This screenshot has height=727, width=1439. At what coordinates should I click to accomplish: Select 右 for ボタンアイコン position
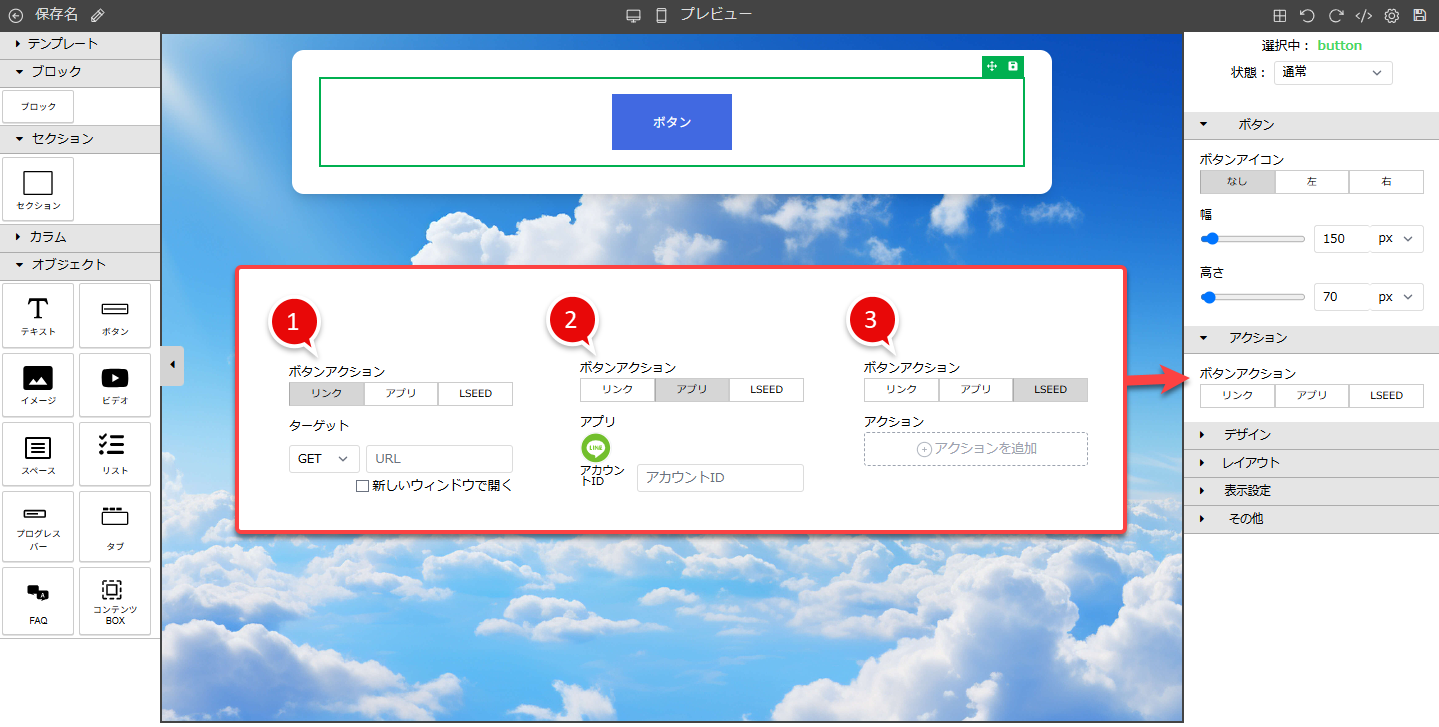pyautogui.click(x=1386, y=182)
